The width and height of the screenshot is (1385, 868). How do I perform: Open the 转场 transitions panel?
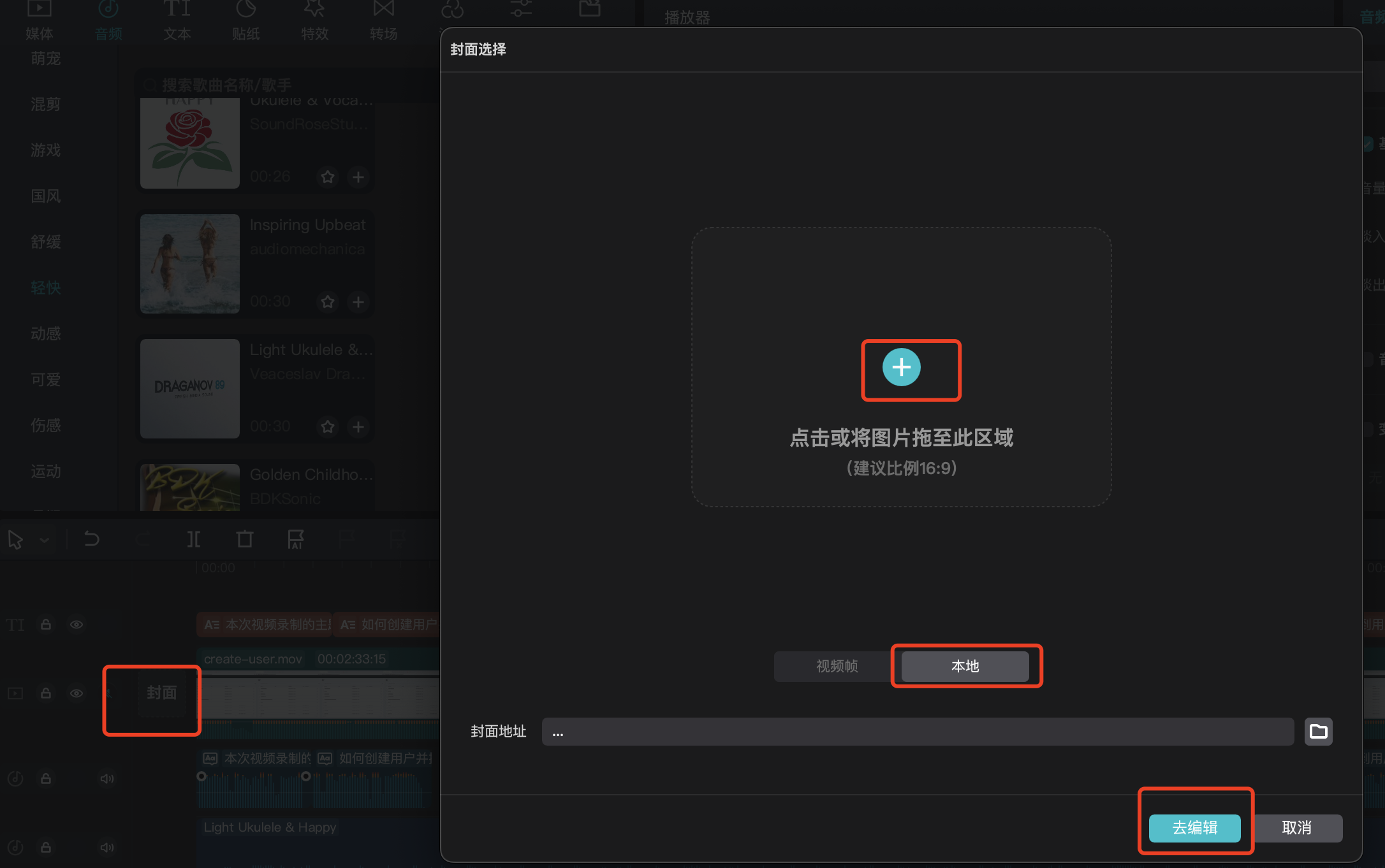[383, 19]
